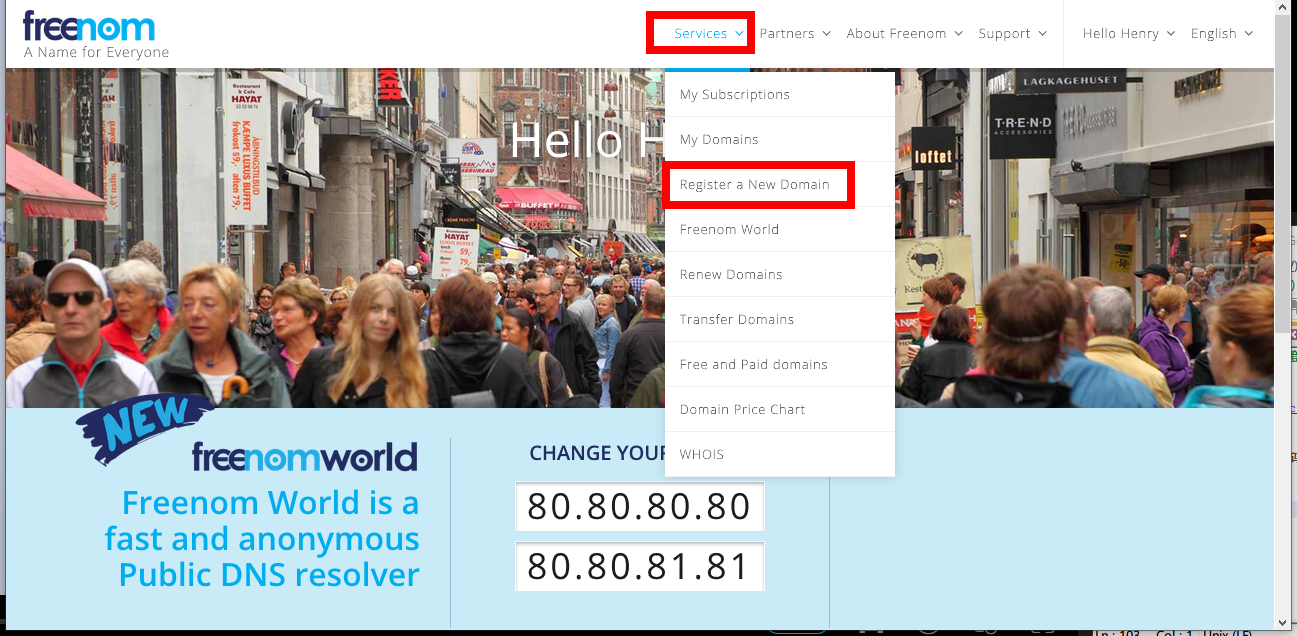Open the Support dropdown
1297x636 pixels.
(x=1012, y=33)
